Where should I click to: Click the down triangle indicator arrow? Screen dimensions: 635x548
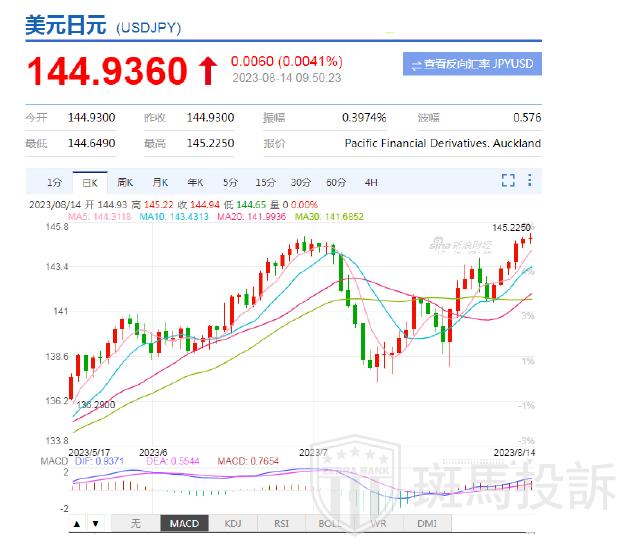click(95, 523)
